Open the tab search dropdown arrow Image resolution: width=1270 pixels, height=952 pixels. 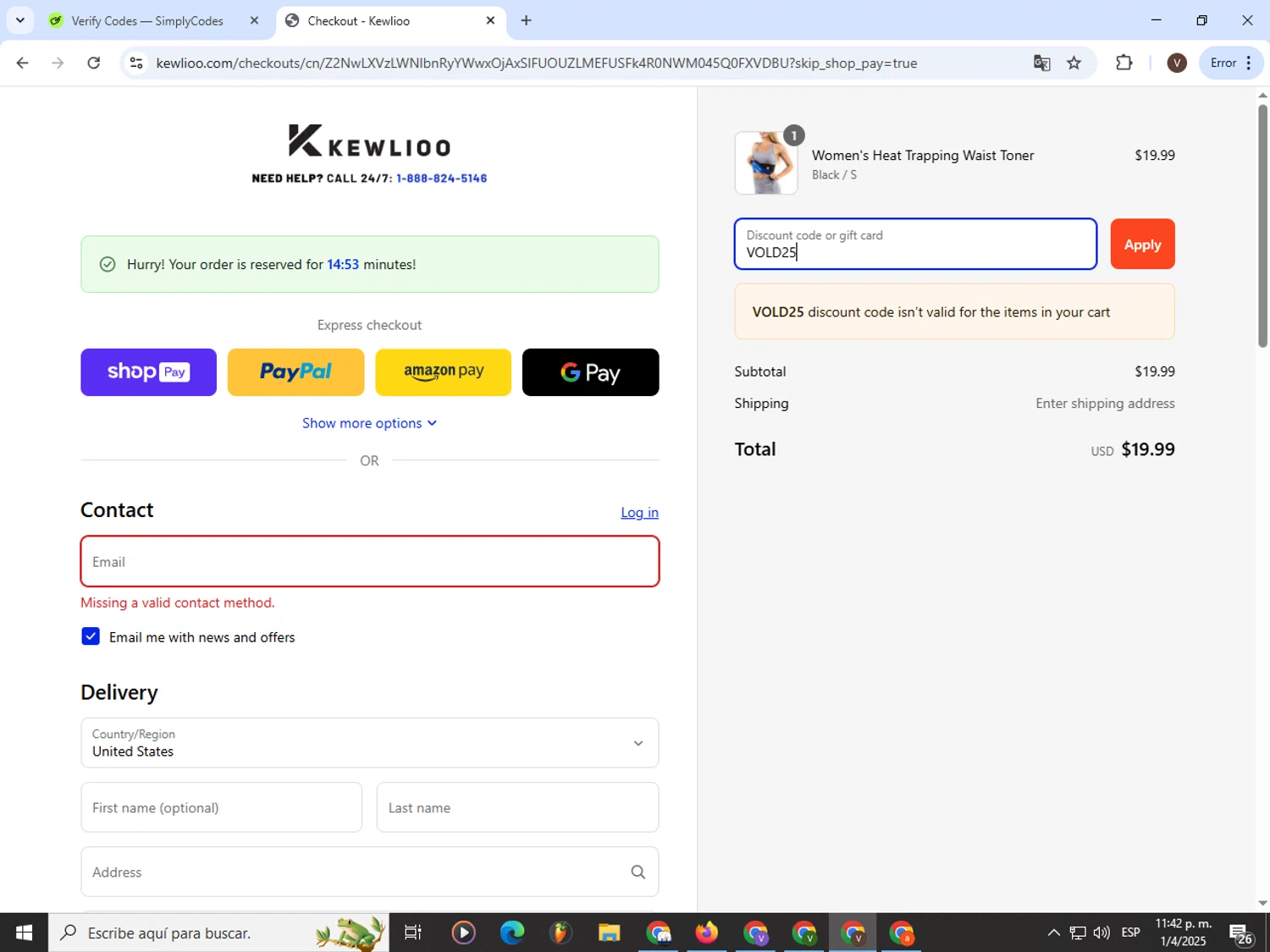click(19, 20)
